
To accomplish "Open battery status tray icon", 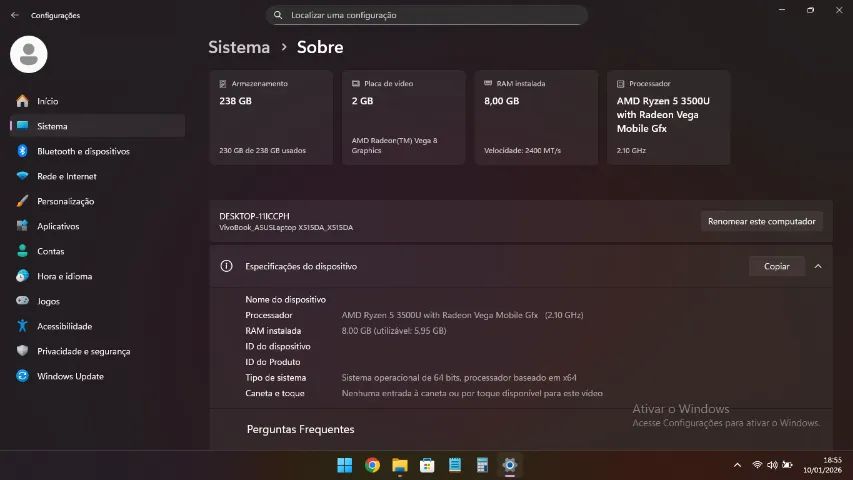I will point(787,465).
